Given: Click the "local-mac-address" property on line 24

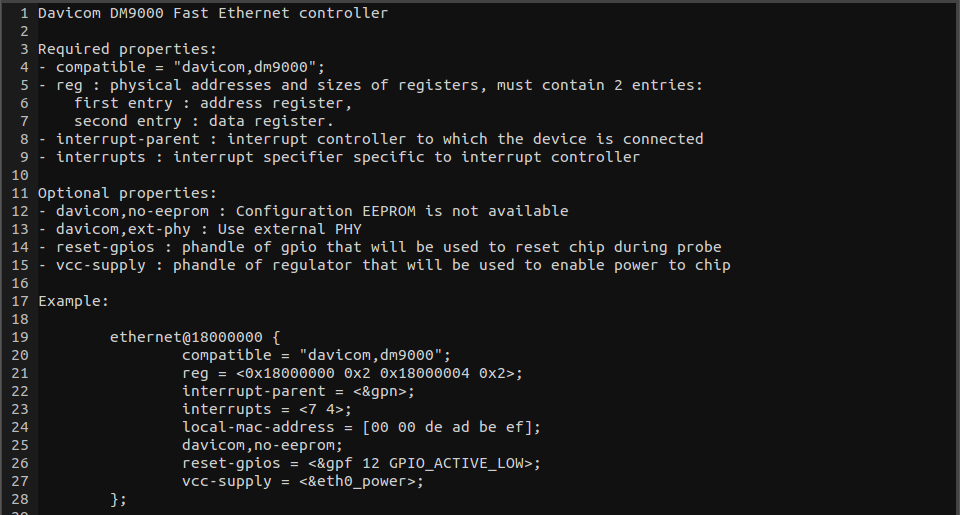Looking at the screenshot, I should (258, 427).
